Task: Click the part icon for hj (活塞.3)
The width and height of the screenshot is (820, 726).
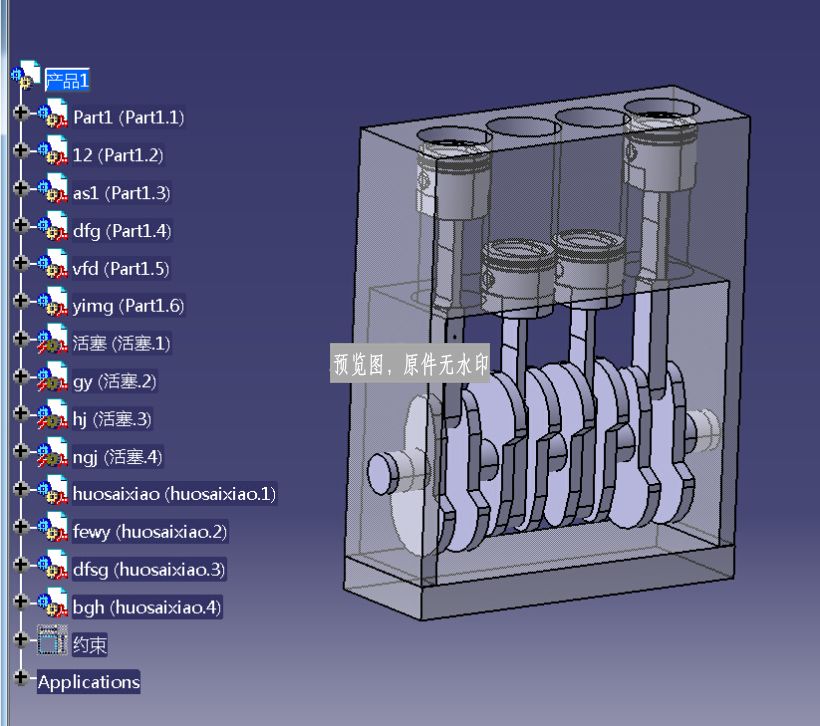Action: (52, 415)
